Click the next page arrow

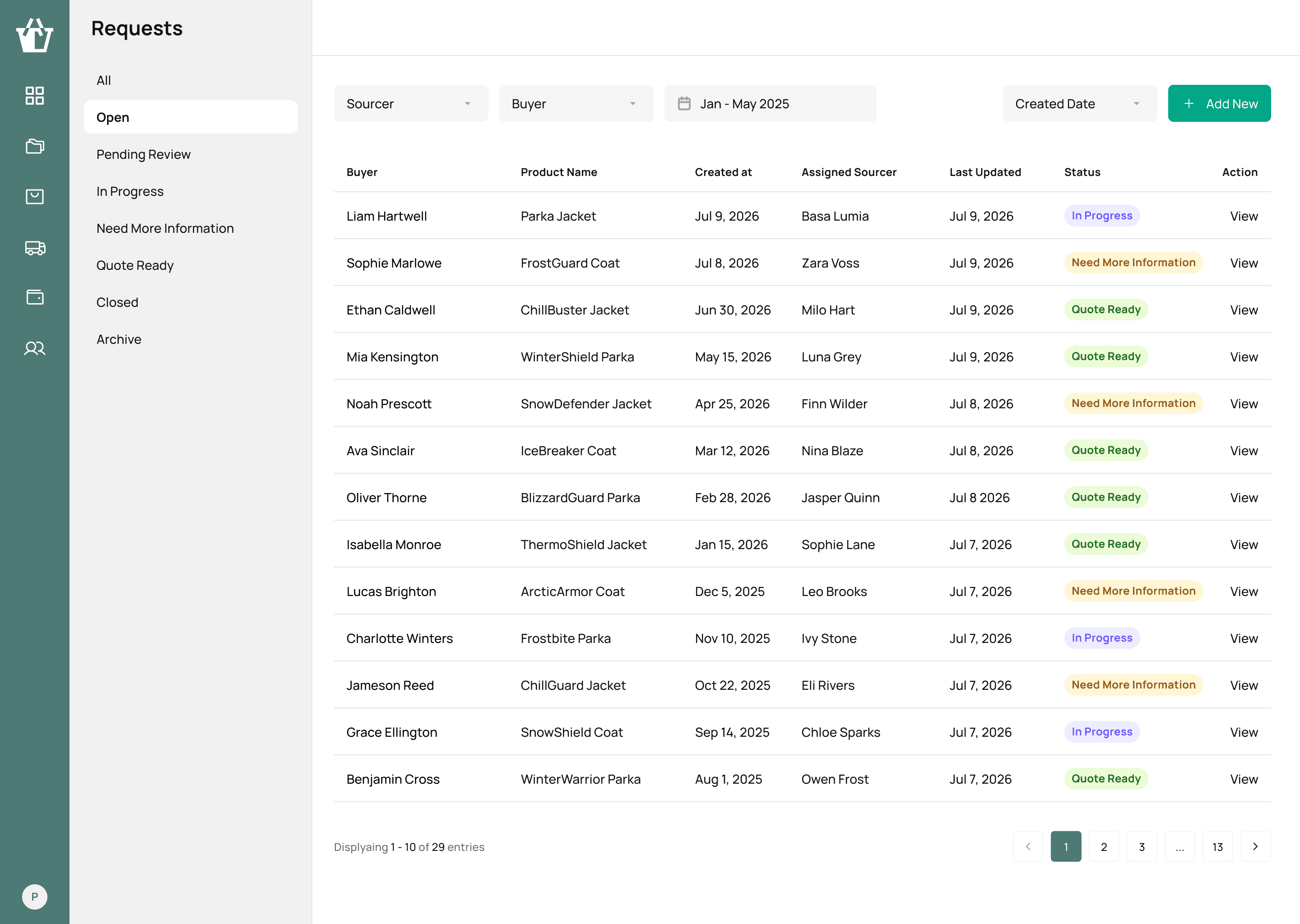click(1255, 846)
